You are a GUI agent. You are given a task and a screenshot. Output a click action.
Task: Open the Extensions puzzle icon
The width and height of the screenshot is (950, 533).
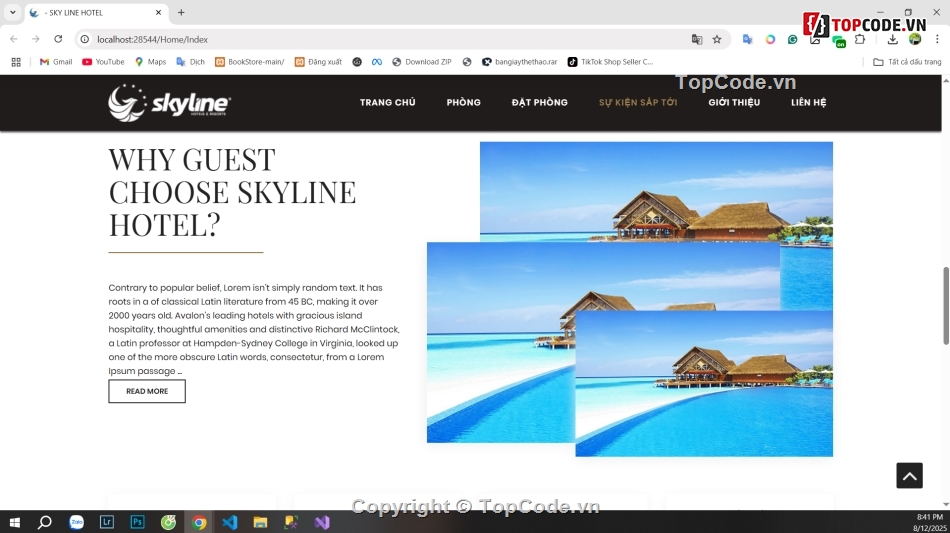860,39
